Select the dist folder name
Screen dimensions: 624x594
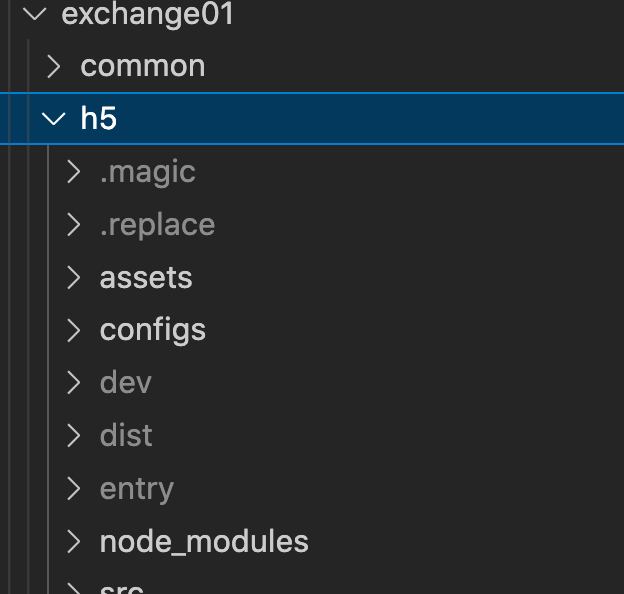[126, 436]
